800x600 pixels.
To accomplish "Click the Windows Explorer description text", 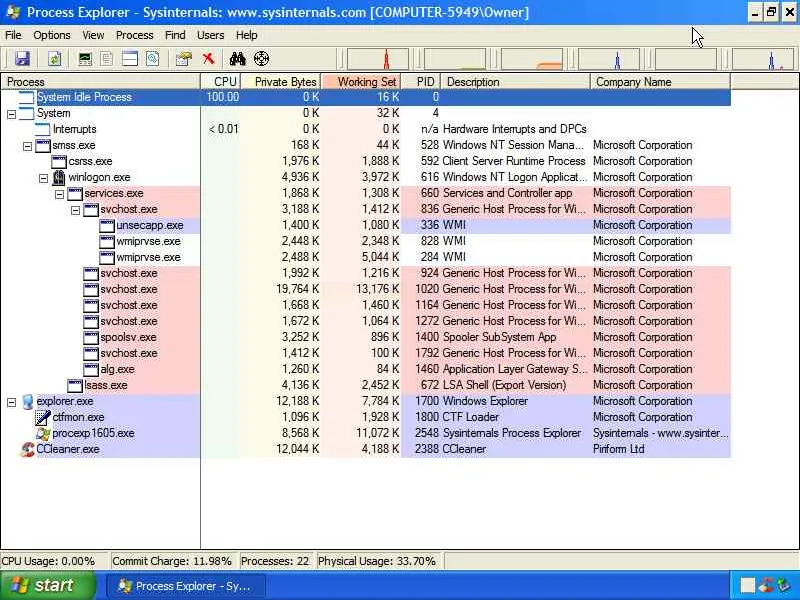I will click(485, 402).
